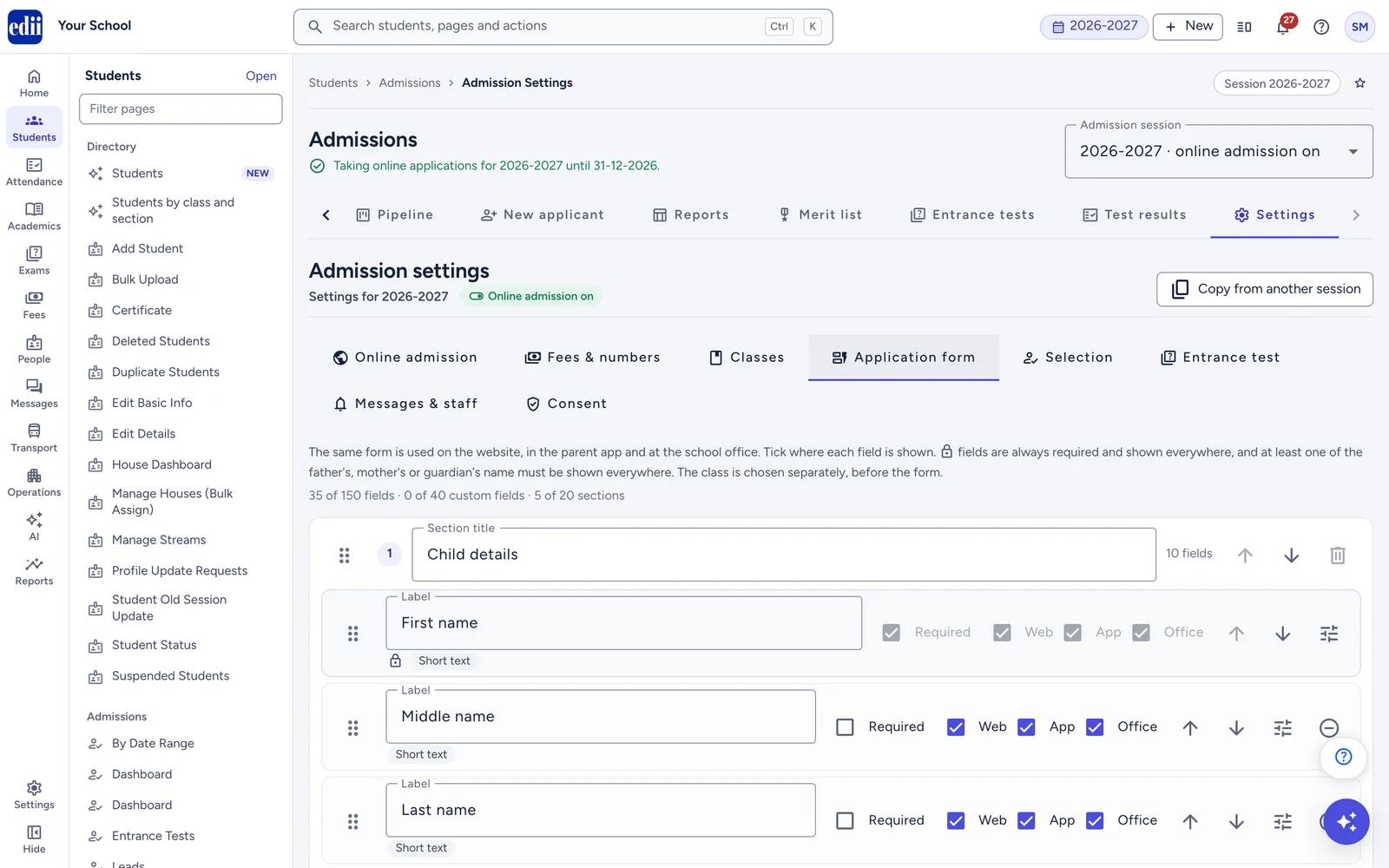The width and height of the screenshot is (1389, 868).
Task: Switch to the Pipeline tab
Action: point(395,215)
